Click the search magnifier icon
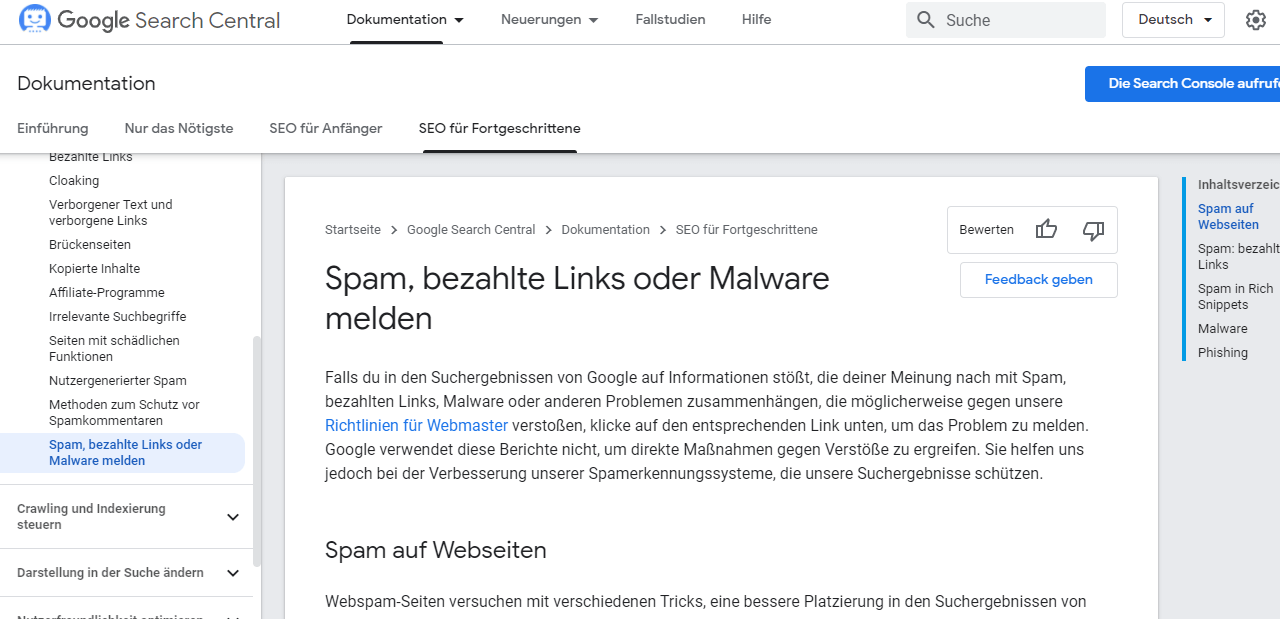Viewport: 1280px width, 619px height. coord(926,20)
